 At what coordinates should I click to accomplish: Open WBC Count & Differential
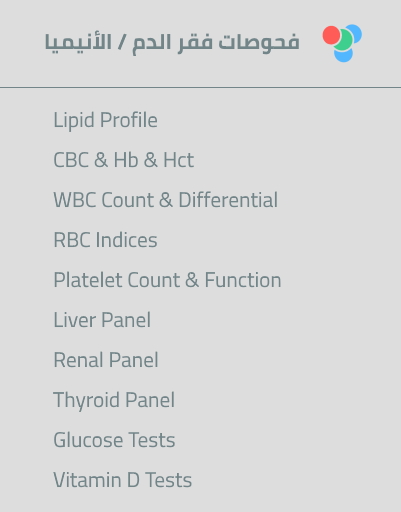coord(166,200)
